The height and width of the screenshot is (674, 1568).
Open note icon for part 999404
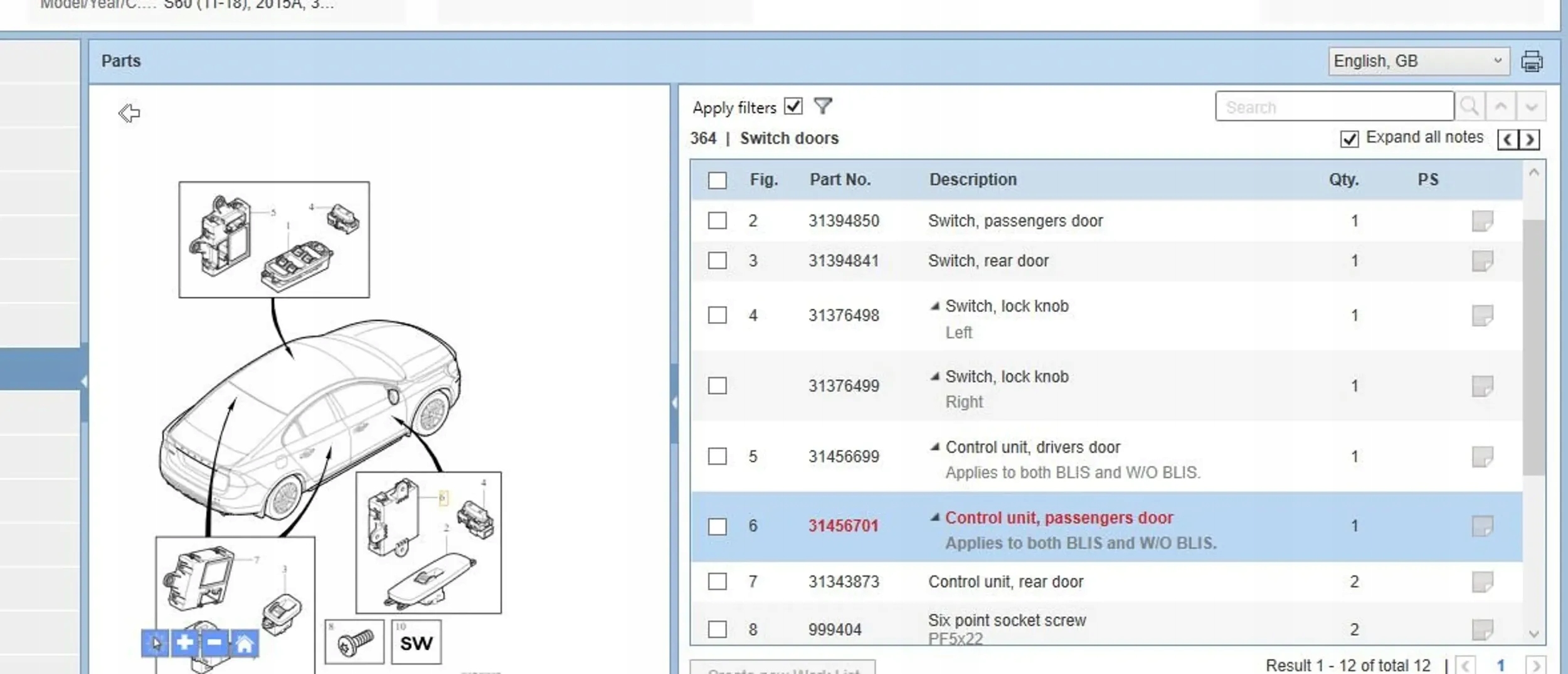point(1482,629)
